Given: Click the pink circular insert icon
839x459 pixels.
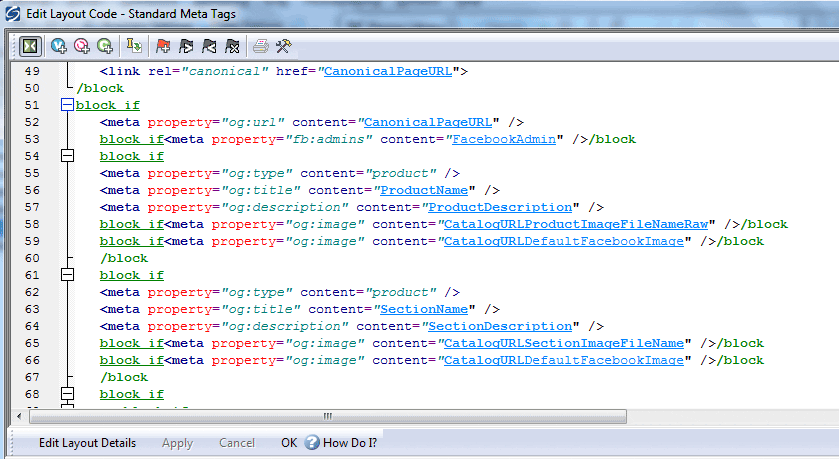Looking at the screenshot, I should tap(82, 45).
